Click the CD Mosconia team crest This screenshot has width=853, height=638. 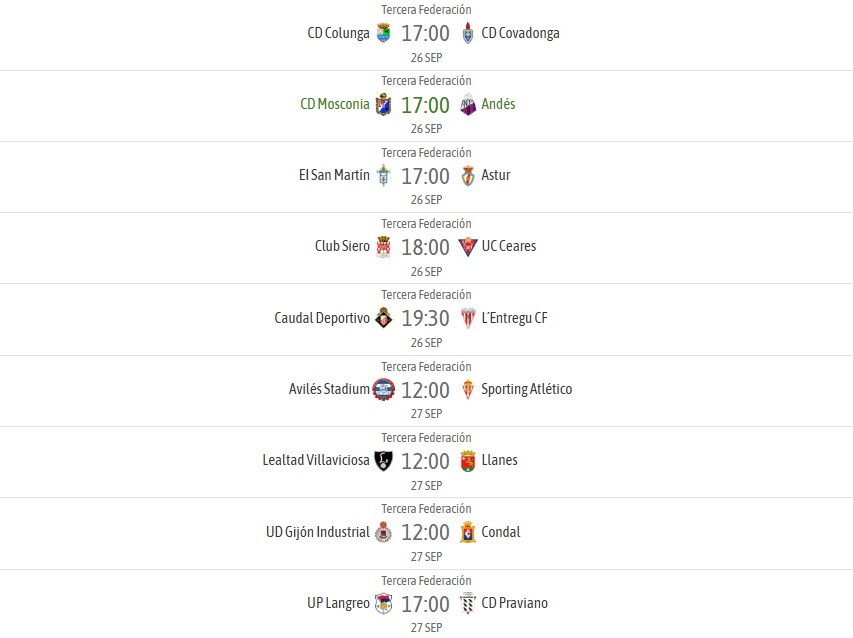click(384, 104)
